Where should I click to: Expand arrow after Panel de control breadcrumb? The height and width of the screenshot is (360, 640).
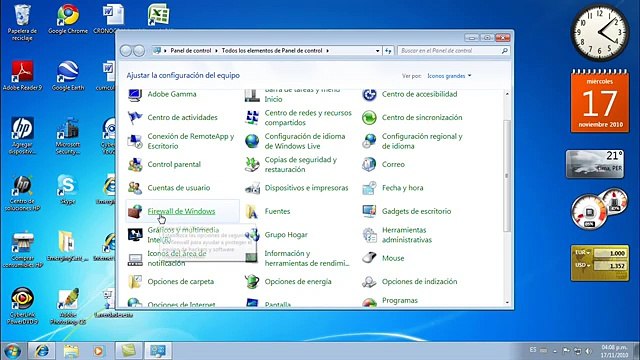(216, 51)
